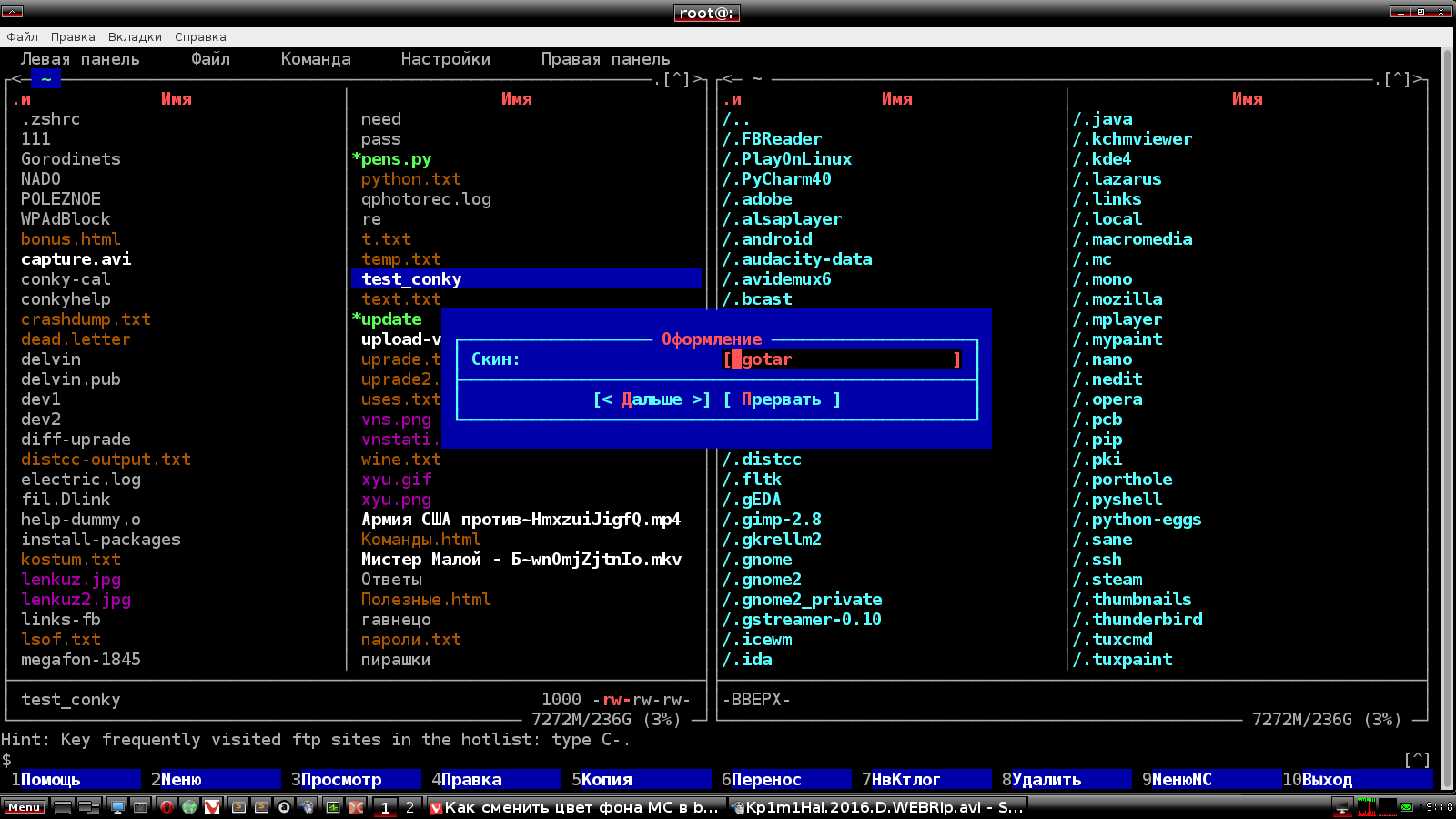
Task: Open the green mail tray icon
Action: point(1407,807)
